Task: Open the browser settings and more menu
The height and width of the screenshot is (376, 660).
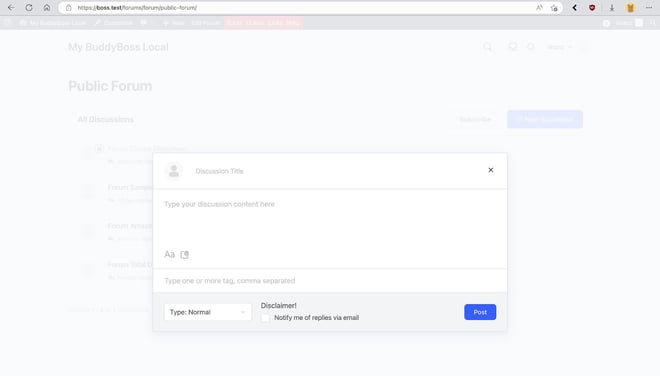Action: 649,8
